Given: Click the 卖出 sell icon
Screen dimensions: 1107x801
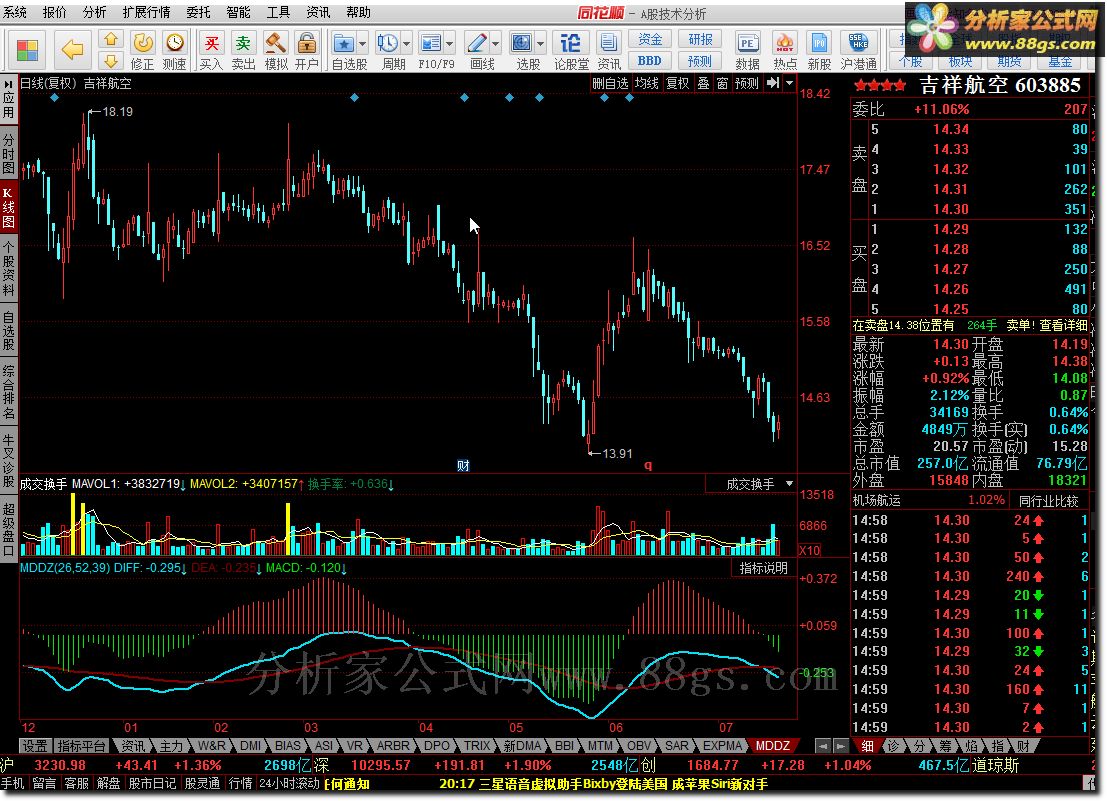Looking at the screenshot, I should click(x=243, y=51).
